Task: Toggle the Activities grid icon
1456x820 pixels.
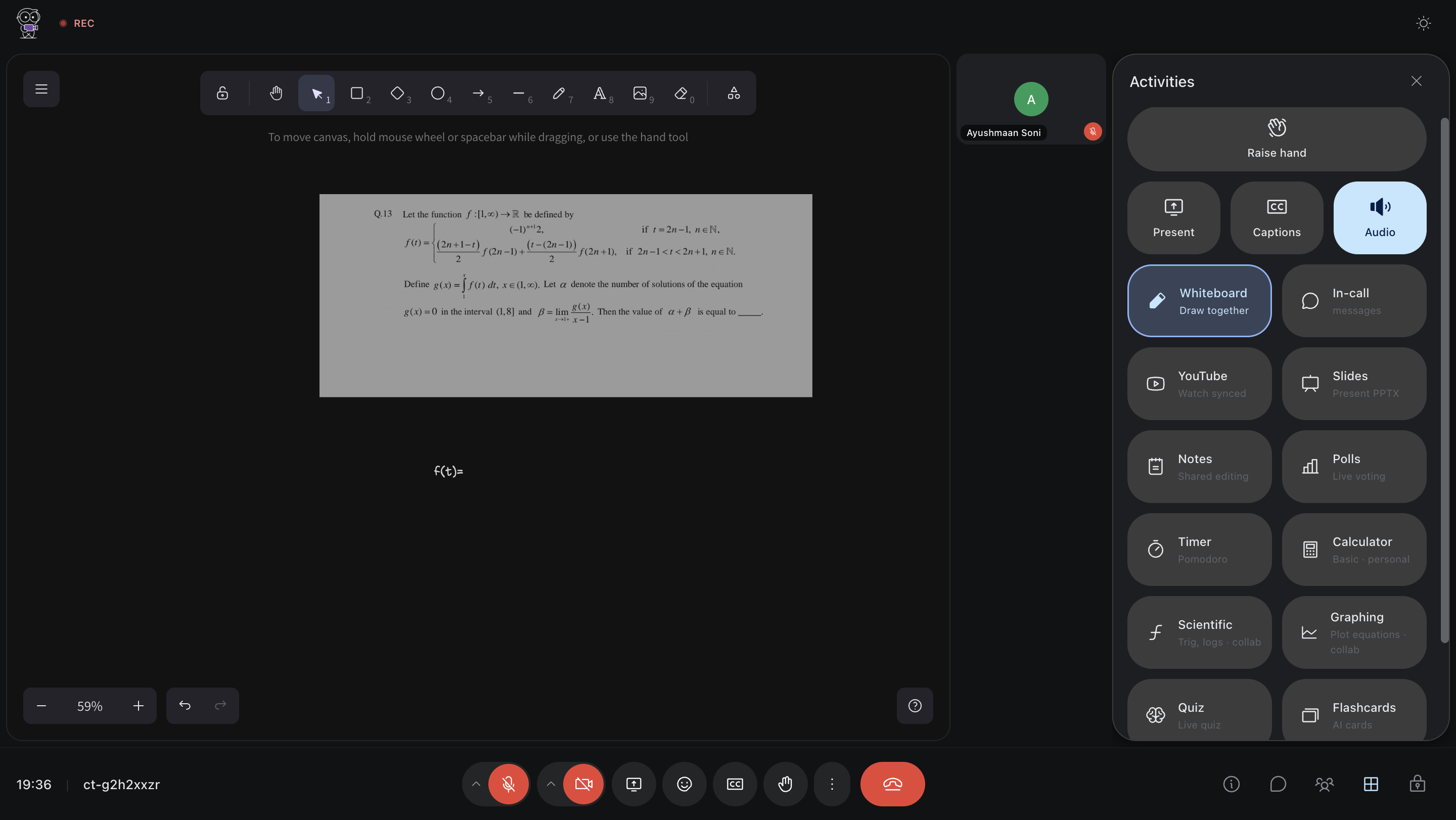Action: pyautogui.click(x=1371, y=784)
